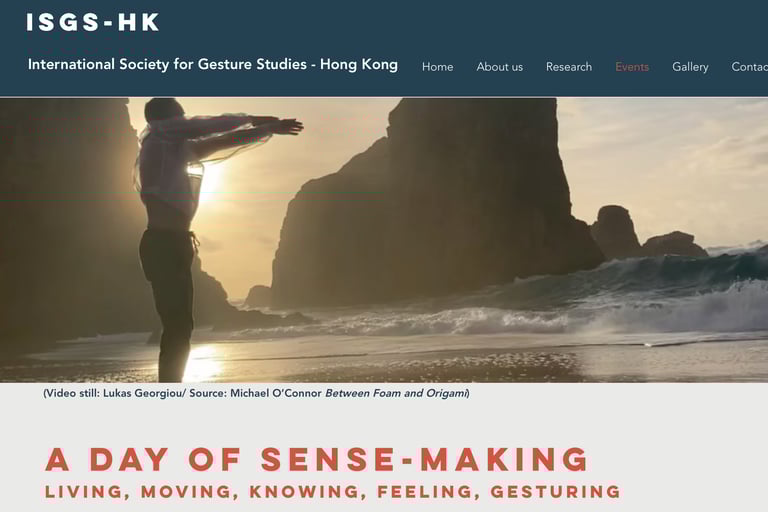This screenshot has height=512, width=768.
Task: Open the About us menu item
Action: coord(500,67)
